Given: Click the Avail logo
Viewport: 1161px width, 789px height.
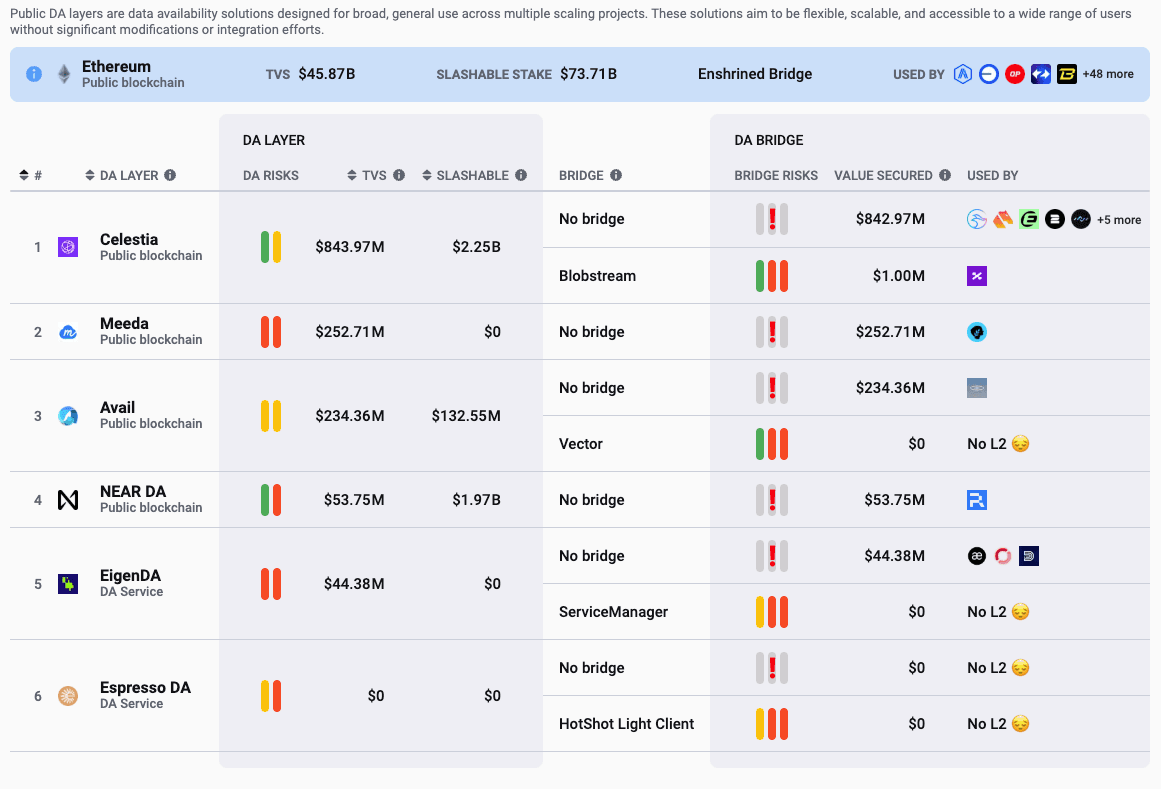Looking at the screenshot, I should (68, 416).
